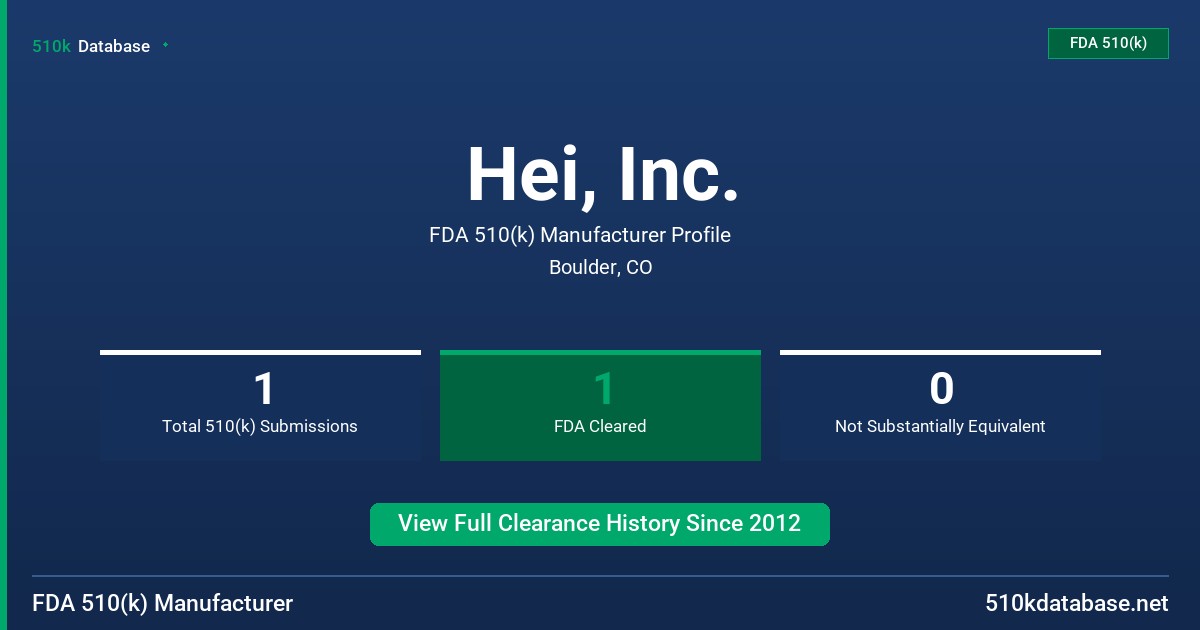Click the 510k Database logo text

pyautogui.click(x=91, y=46)
